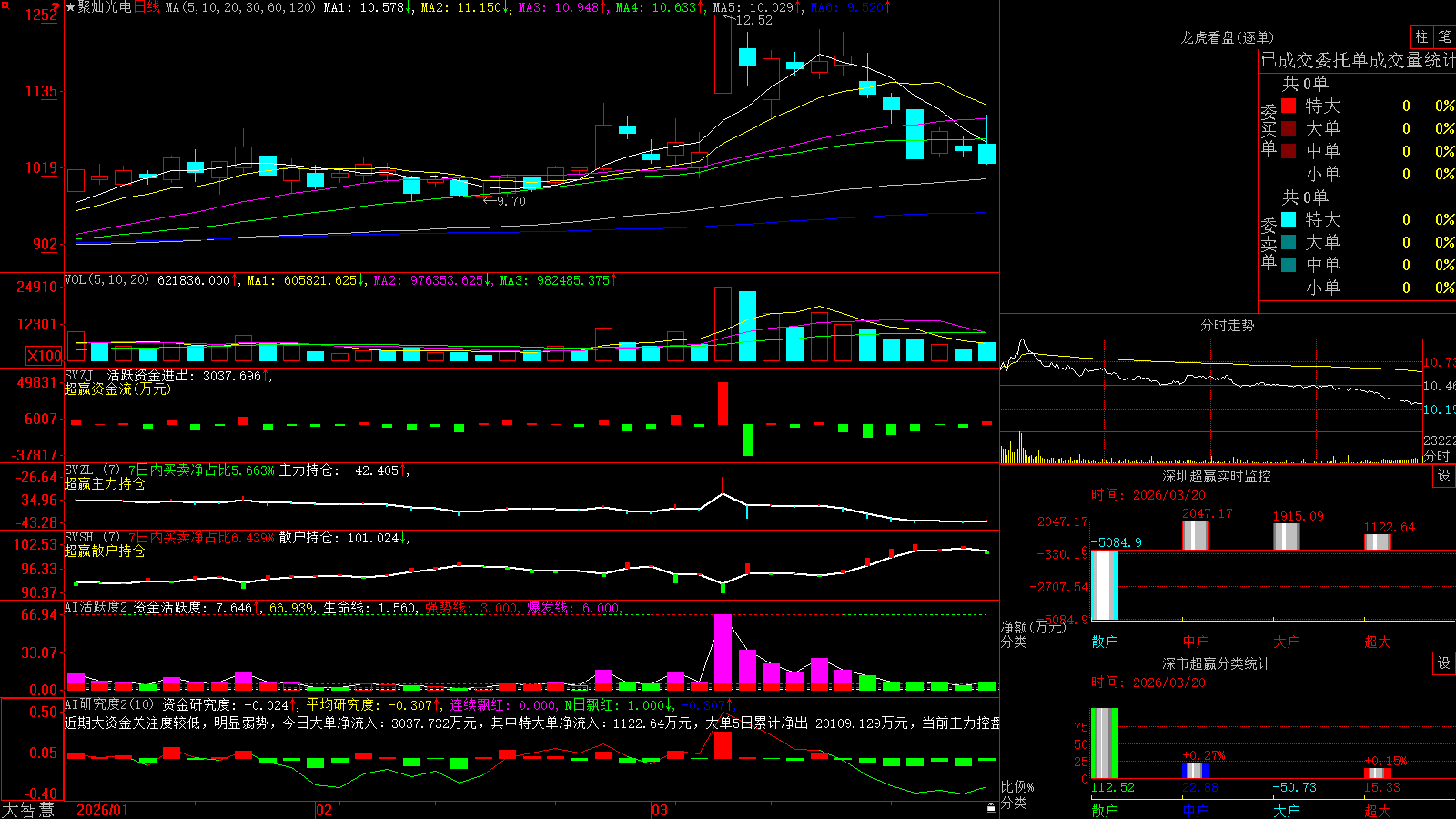1456x819 pixels.
Task: Click the cyan 散户 -5084.9 bar
Action: pos(1105,585)
